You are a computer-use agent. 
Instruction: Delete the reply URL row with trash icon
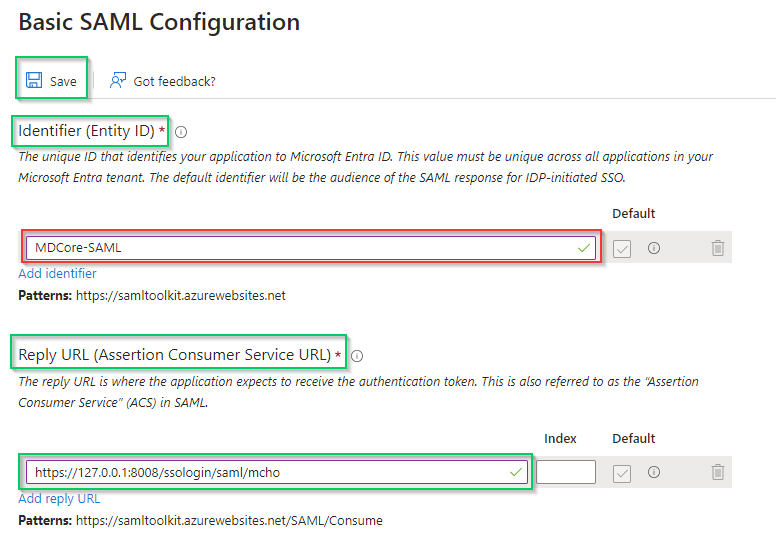718,472
